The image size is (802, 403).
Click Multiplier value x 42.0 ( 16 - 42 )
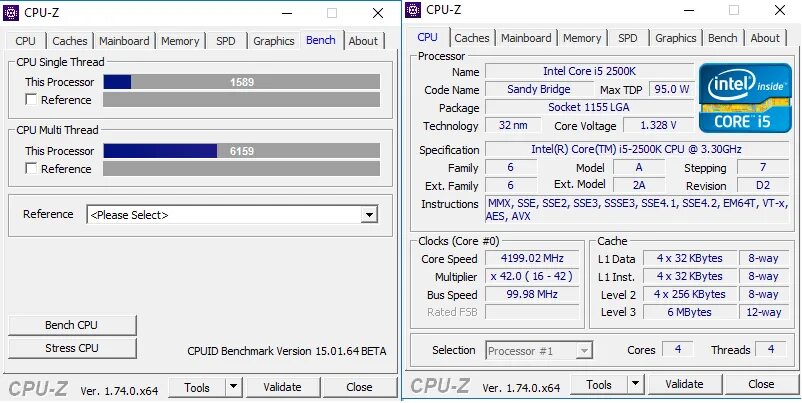click(532, 277)
